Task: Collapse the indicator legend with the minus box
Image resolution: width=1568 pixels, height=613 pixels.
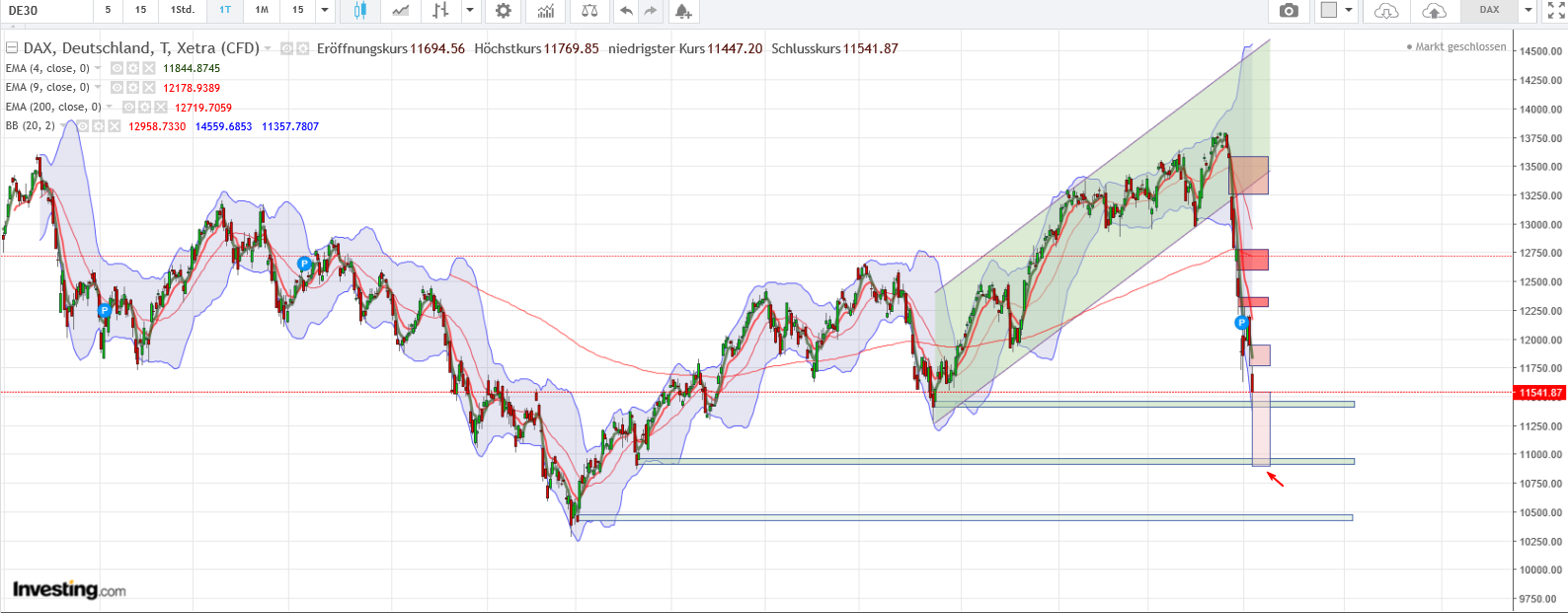Action: click(12, 47)
